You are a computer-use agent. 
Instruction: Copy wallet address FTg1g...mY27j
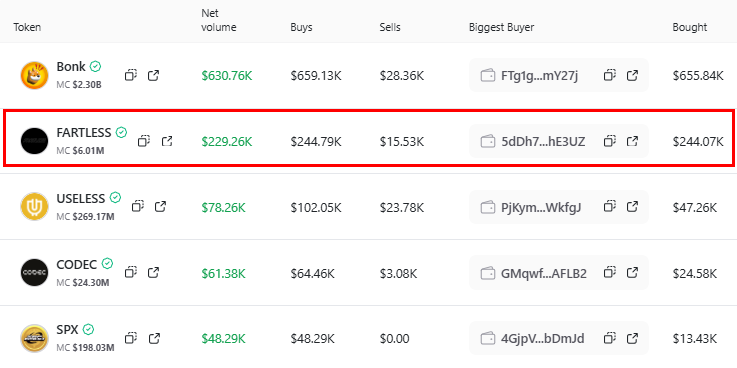coord(610,75)
